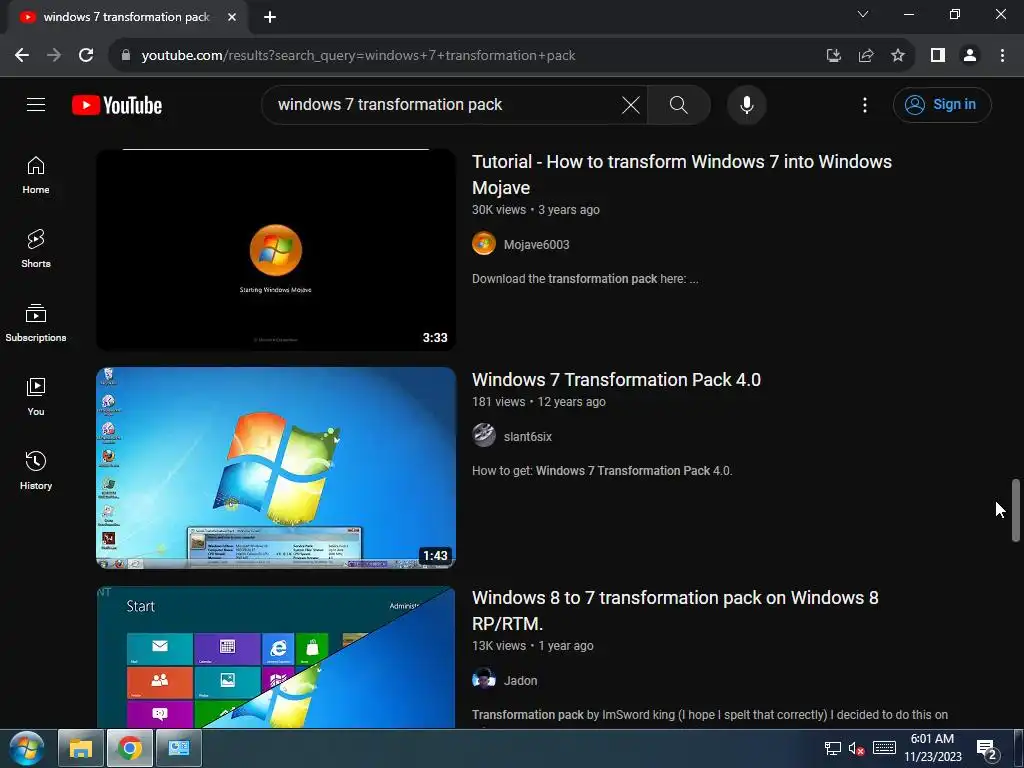Open Subscriptions in the sidebar

click(36, 323)
